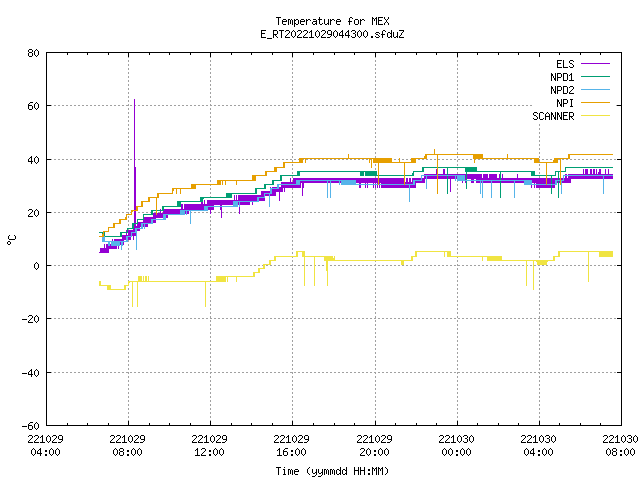This screenshot has height=480, width=640.
Task: Click the NPD2 legend label
Action: pos(562,90)
